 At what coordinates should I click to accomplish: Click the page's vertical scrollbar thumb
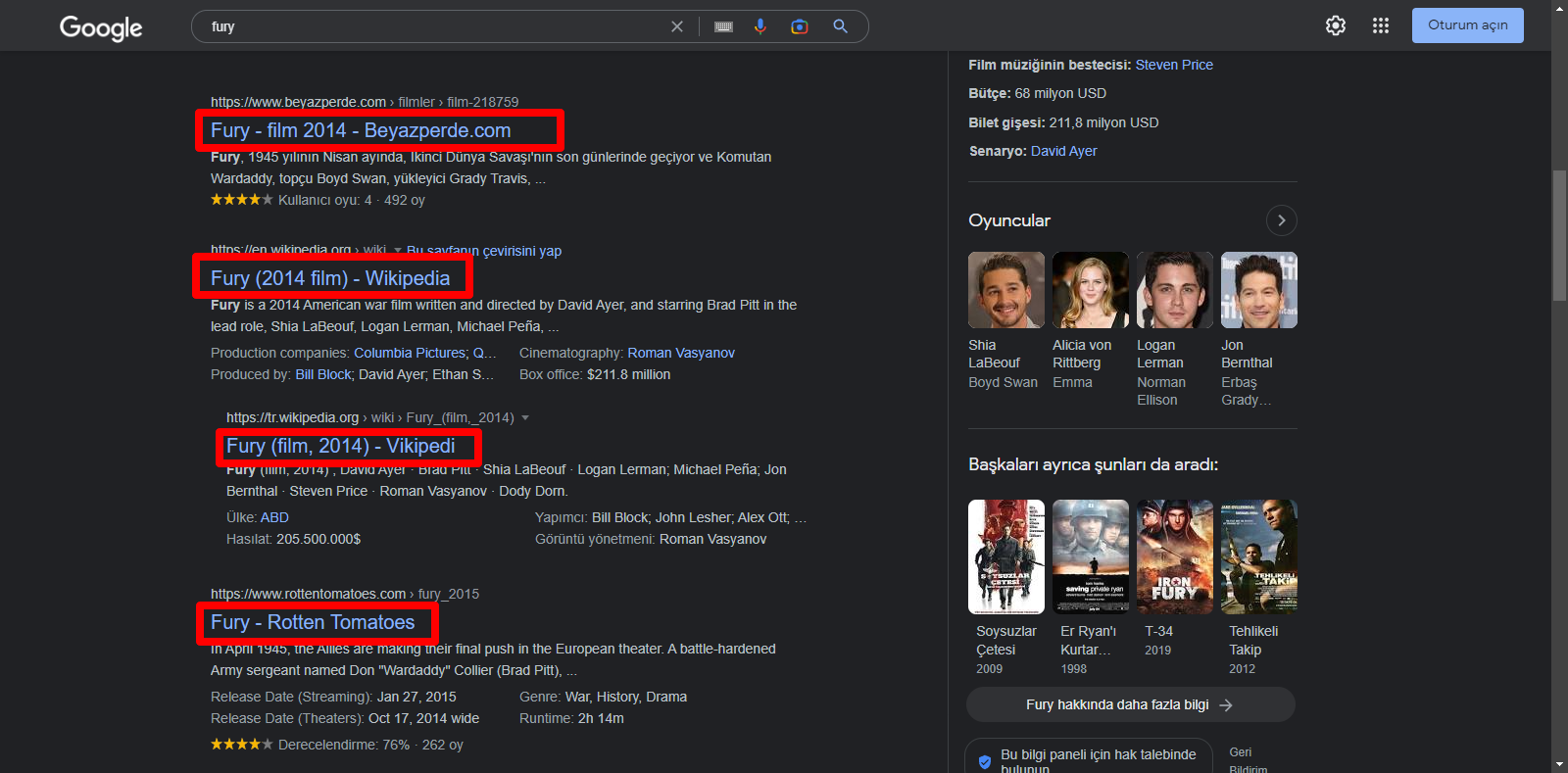(x=1559, y=235)
